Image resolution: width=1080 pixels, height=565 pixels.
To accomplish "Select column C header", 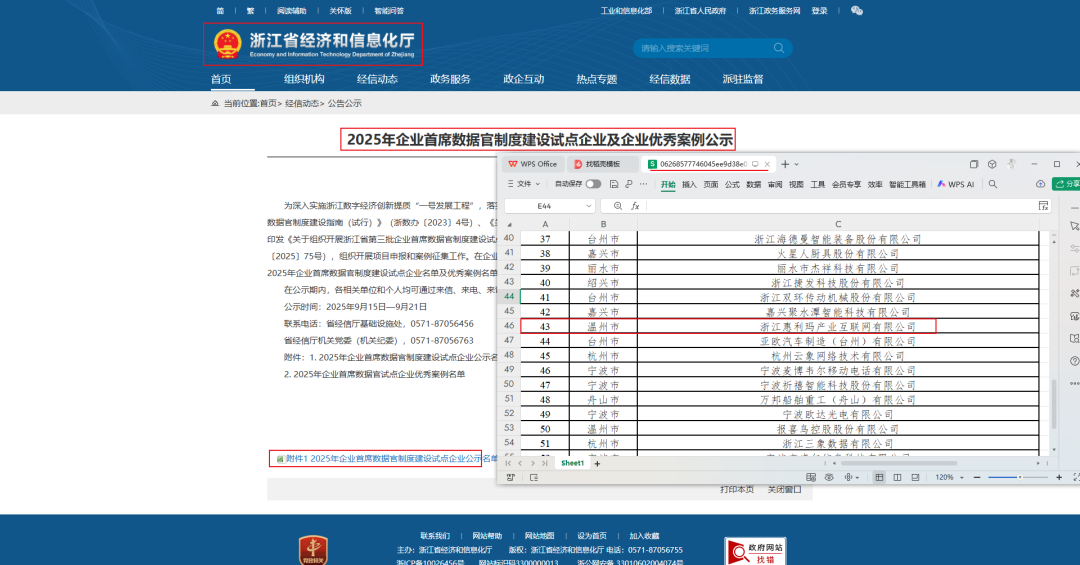I will (838, 224).
